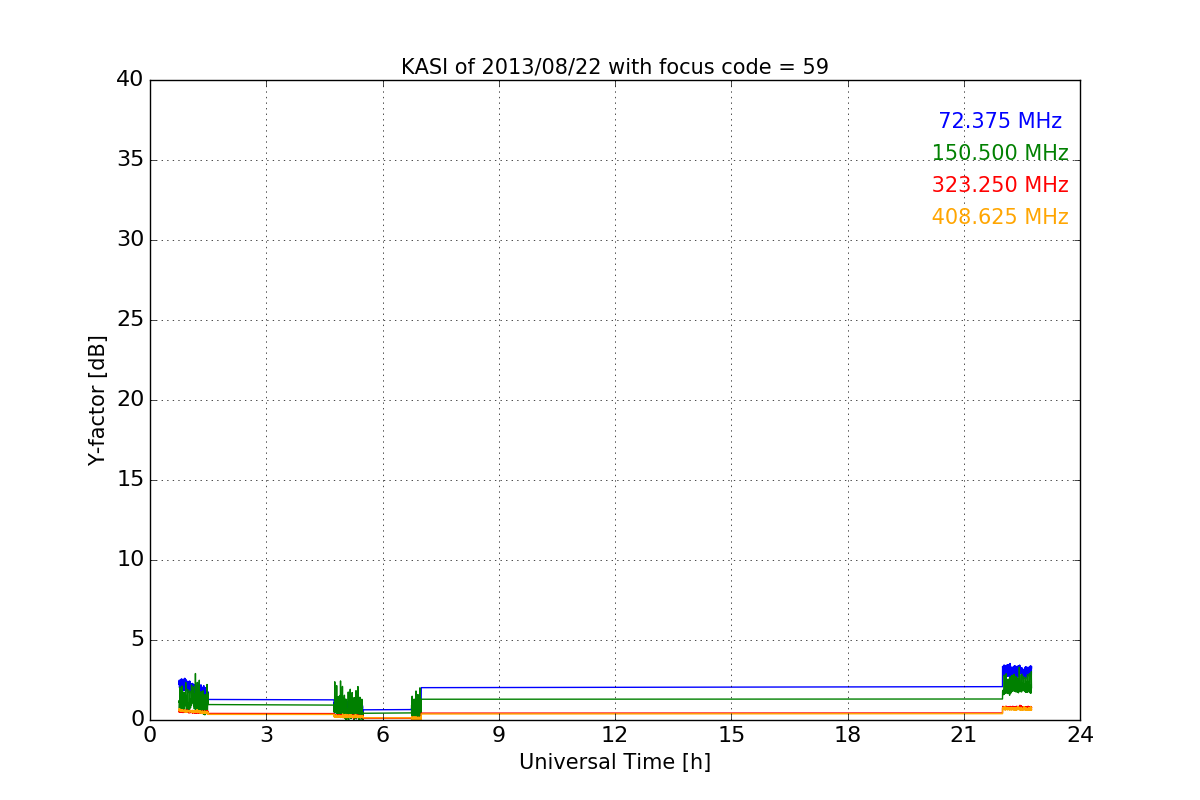Click the x-axis tick label '3'

pyautogui.click(x=266, y=735)
